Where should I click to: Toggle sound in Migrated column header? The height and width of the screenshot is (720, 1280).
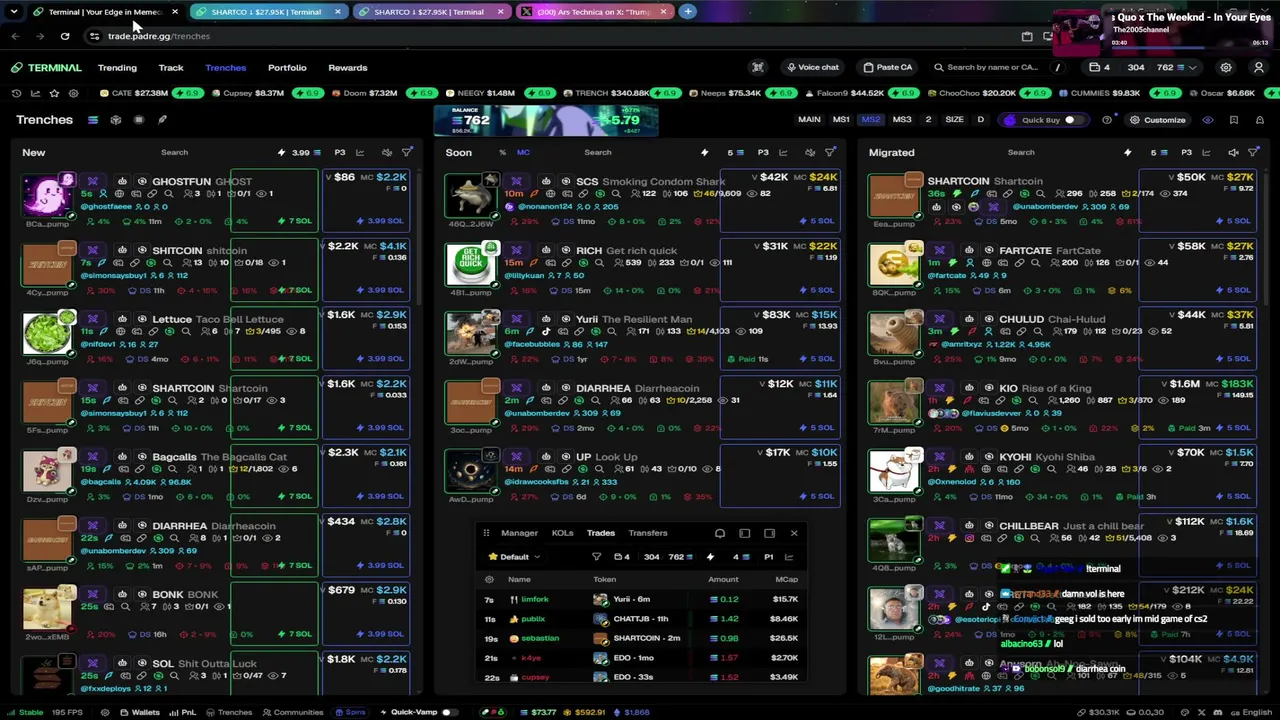click(x=1233, y=153)
